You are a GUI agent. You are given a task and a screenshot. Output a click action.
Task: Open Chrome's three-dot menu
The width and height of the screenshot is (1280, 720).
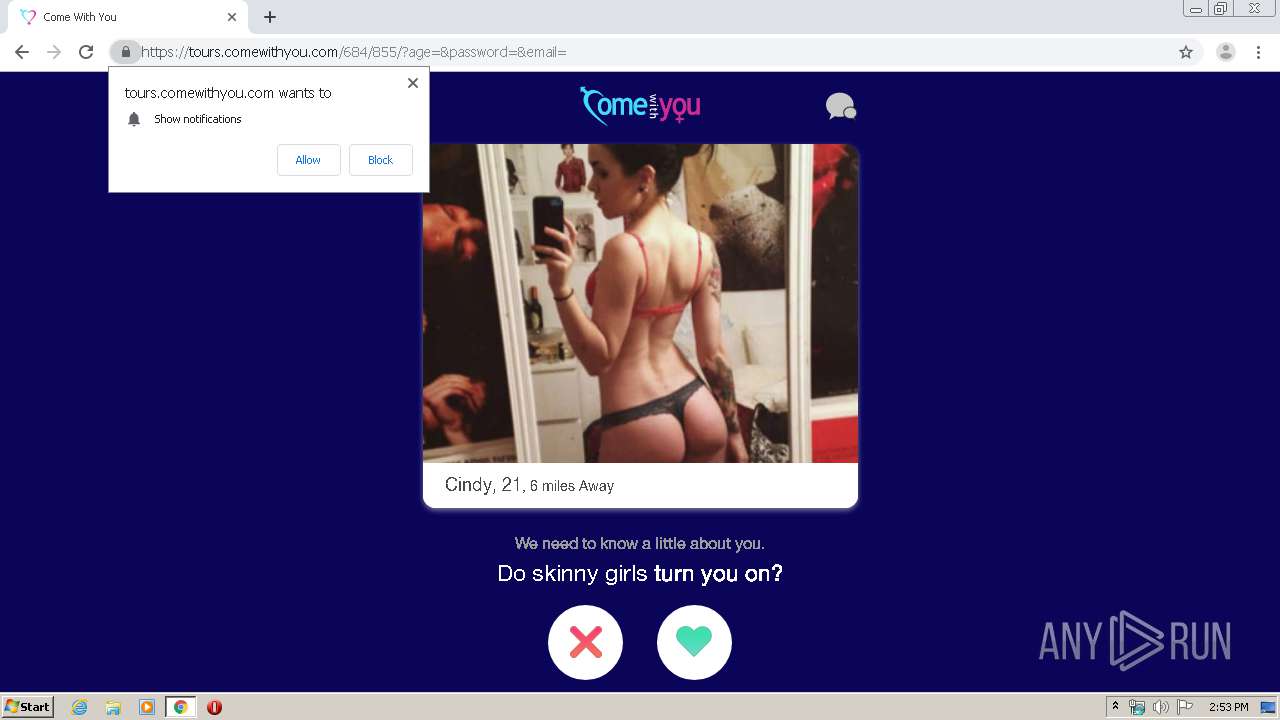point(1258,52)
